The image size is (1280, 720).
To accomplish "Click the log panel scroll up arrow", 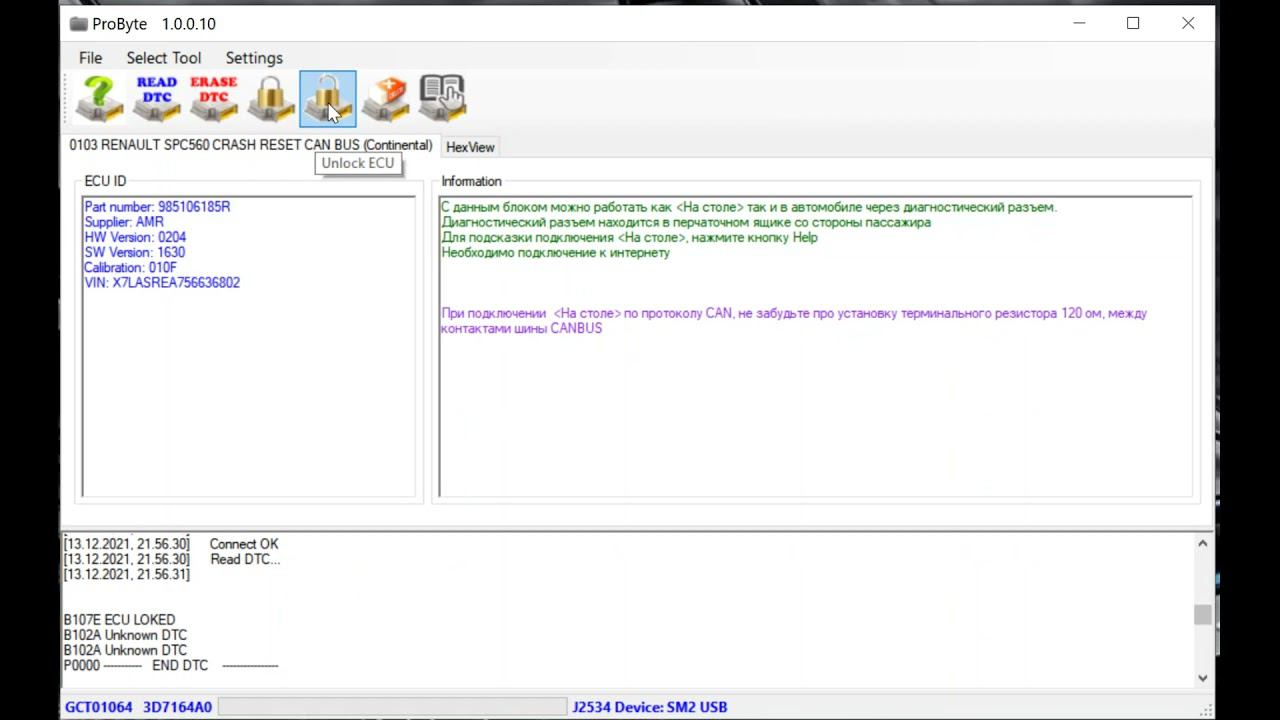I will 1202,544.
